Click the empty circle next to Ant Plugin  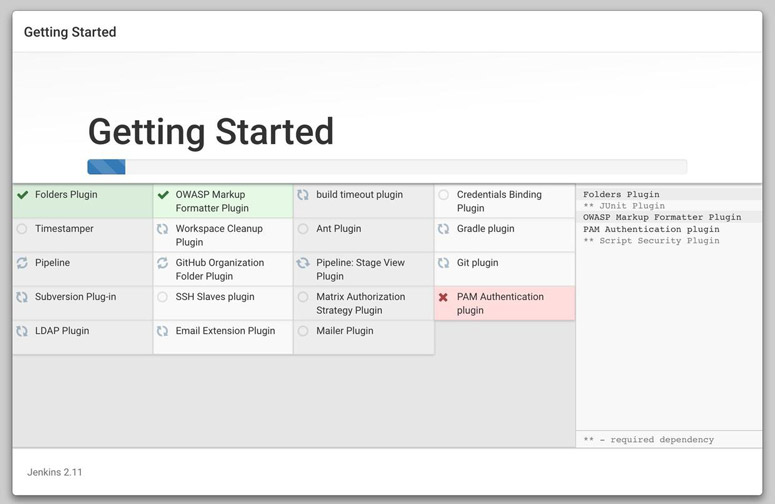pos(303,229)
